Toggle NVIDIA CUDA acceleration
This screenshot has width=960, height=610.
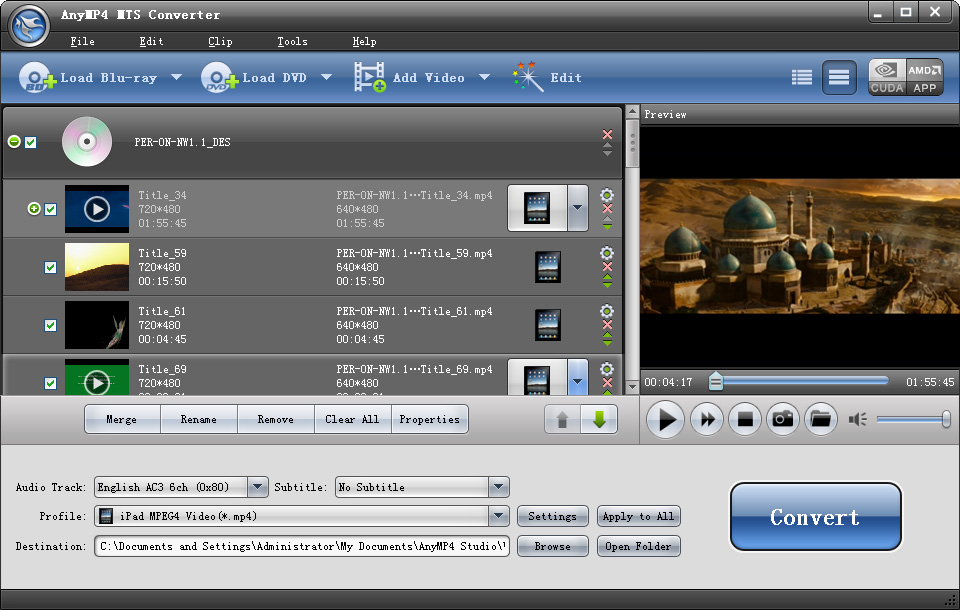(x=887, y=77)
